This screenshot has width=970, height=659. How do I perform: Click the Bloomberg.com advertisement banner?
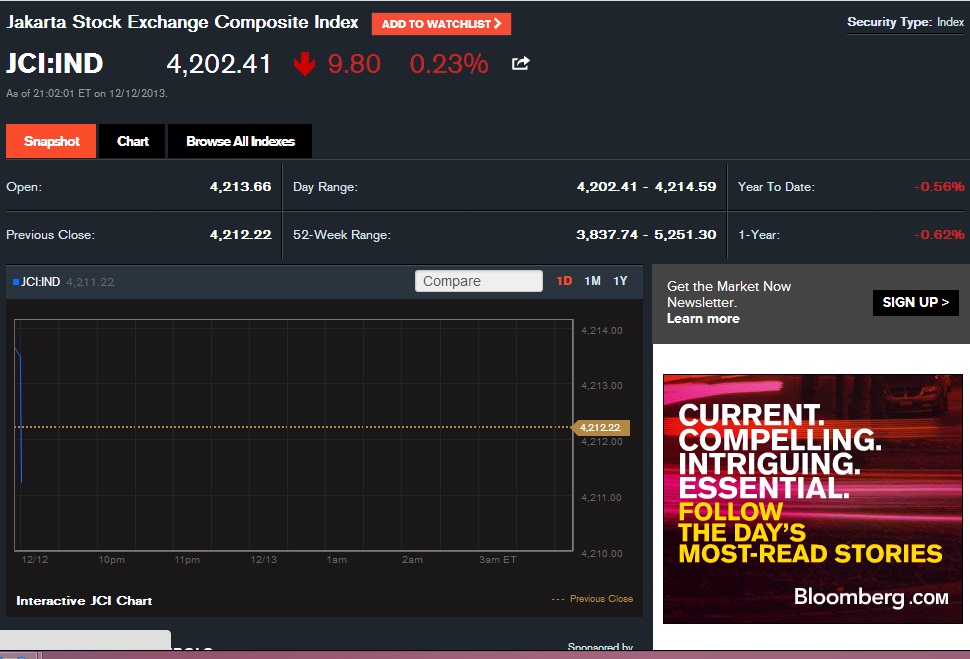pos(812,499)
